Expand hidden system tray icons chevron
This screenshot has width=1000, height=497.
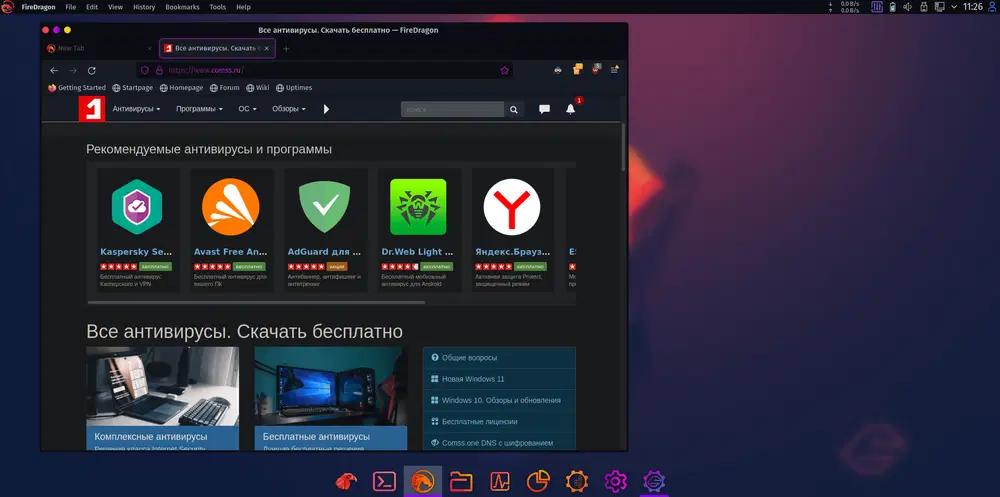(x=954, y=7)
